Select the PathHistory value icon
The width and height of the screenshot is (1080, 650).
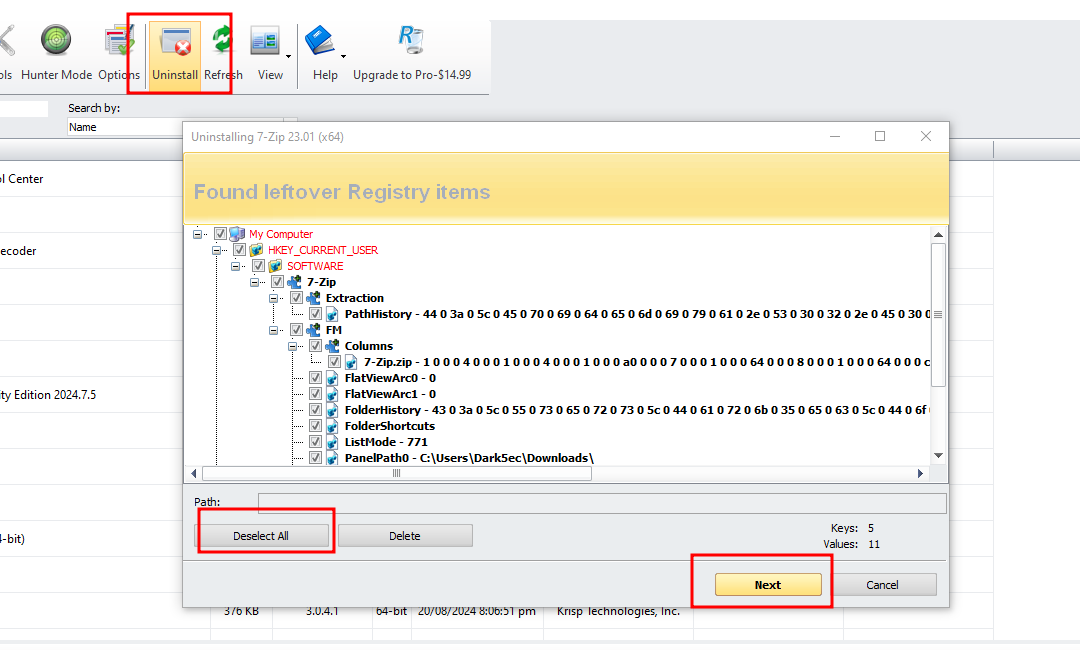coord(332,314)
